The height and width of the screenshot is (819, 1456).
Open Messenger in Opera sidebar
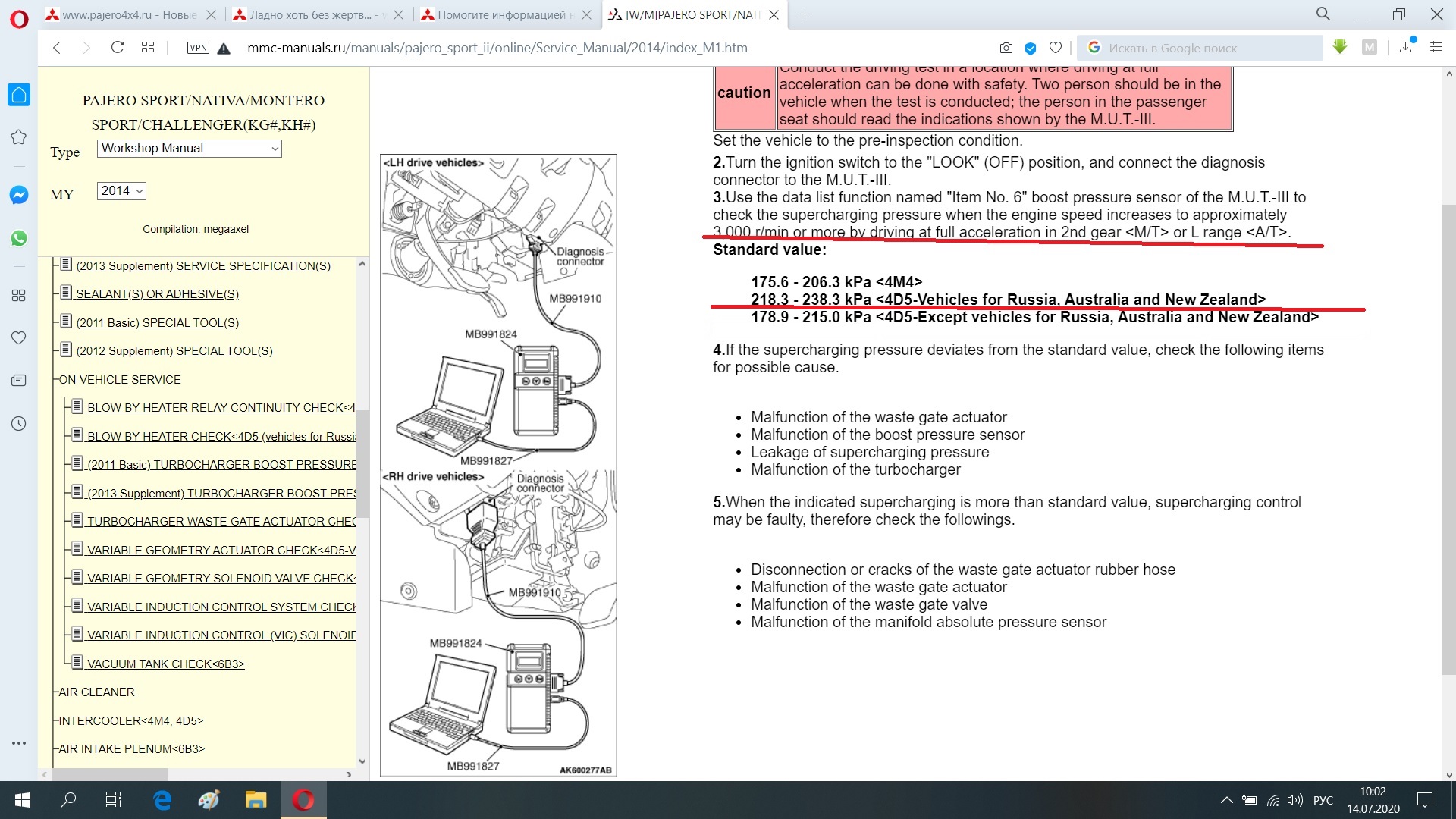[19, 195]
